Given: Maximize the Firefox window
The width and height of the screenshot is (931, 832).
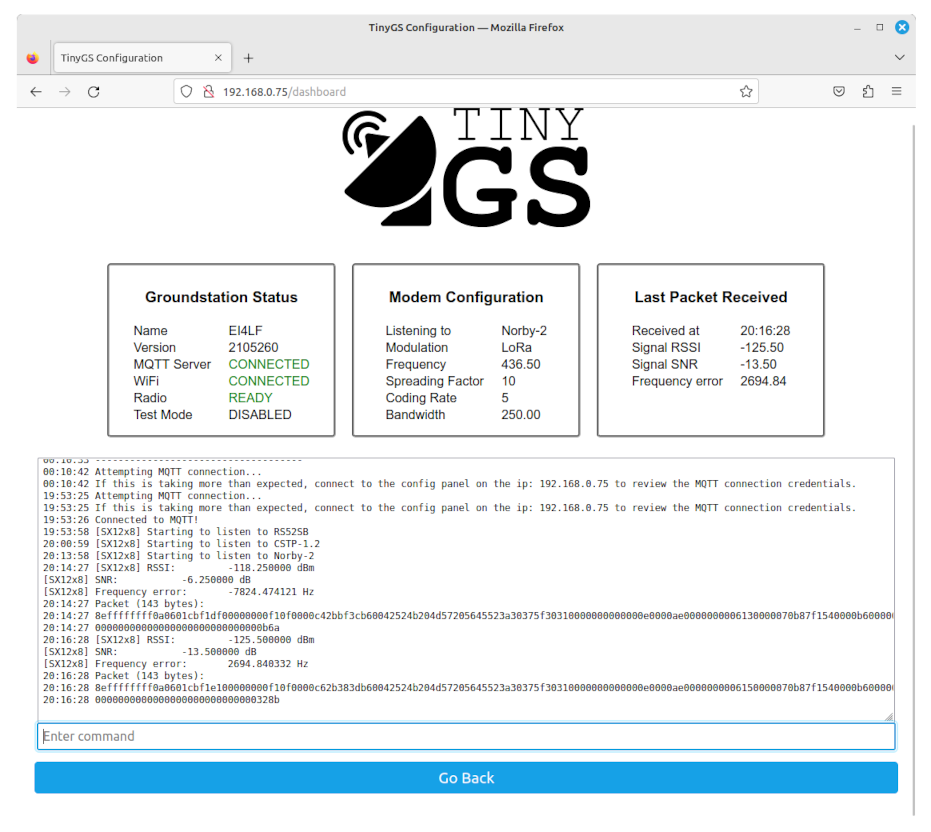Looking at the screenshot, I should 879,27.
